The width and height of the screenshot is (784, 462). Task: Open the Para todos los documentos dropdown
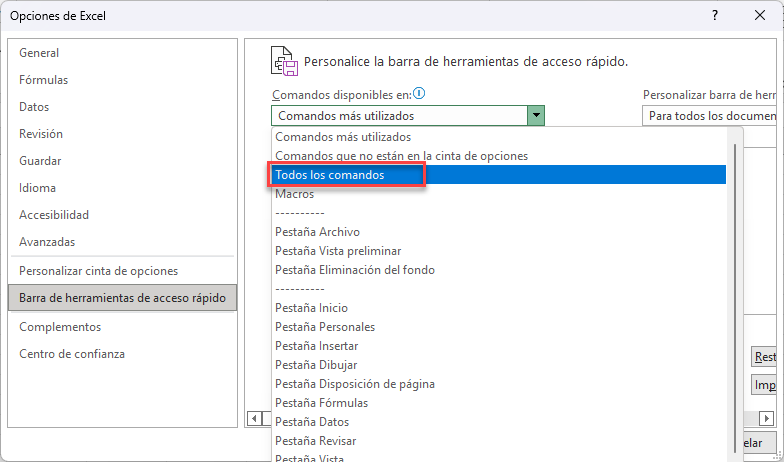(712, 116)
